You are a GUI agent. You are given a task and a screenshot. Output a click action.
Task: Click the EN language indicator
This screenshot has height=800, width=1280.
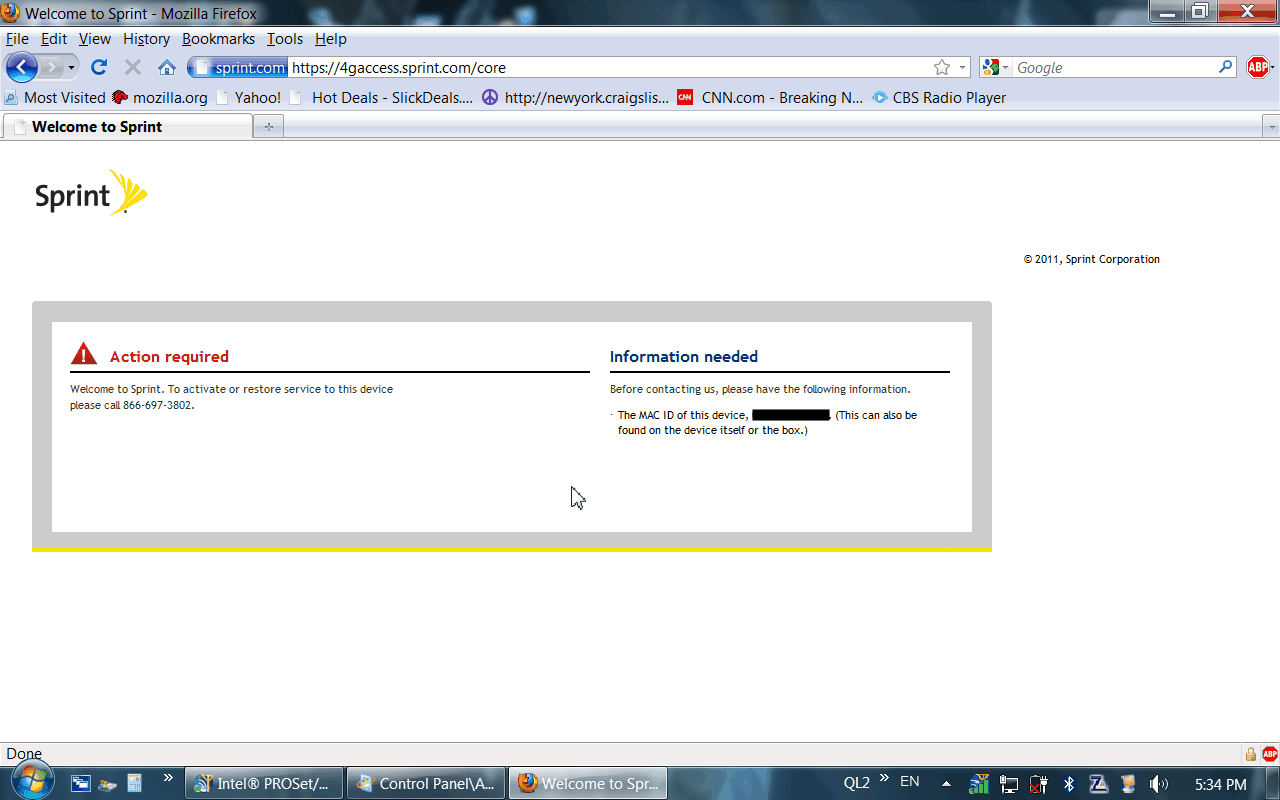[x=910, y=782]
